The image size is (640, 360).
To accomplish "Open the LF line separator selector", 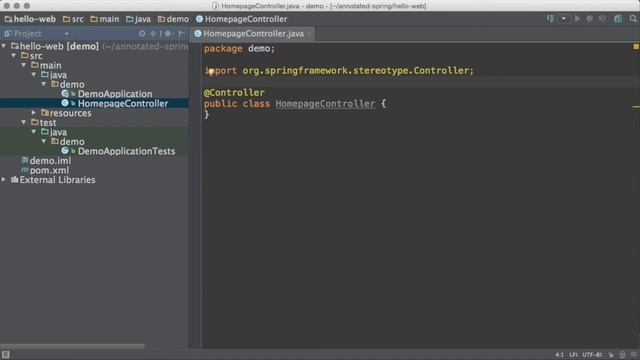I will pyautogui.click(x=573, y=355).
